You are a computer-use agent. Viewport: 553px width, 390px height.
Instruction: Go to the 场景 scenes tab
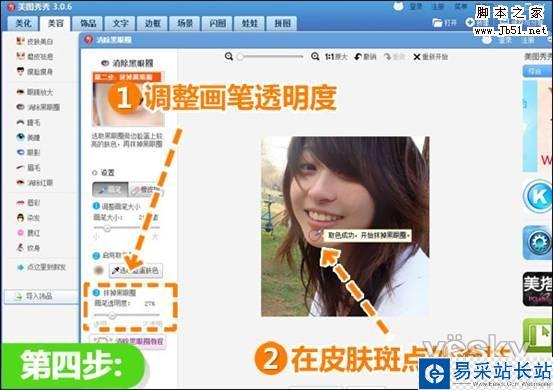[185, 23]
